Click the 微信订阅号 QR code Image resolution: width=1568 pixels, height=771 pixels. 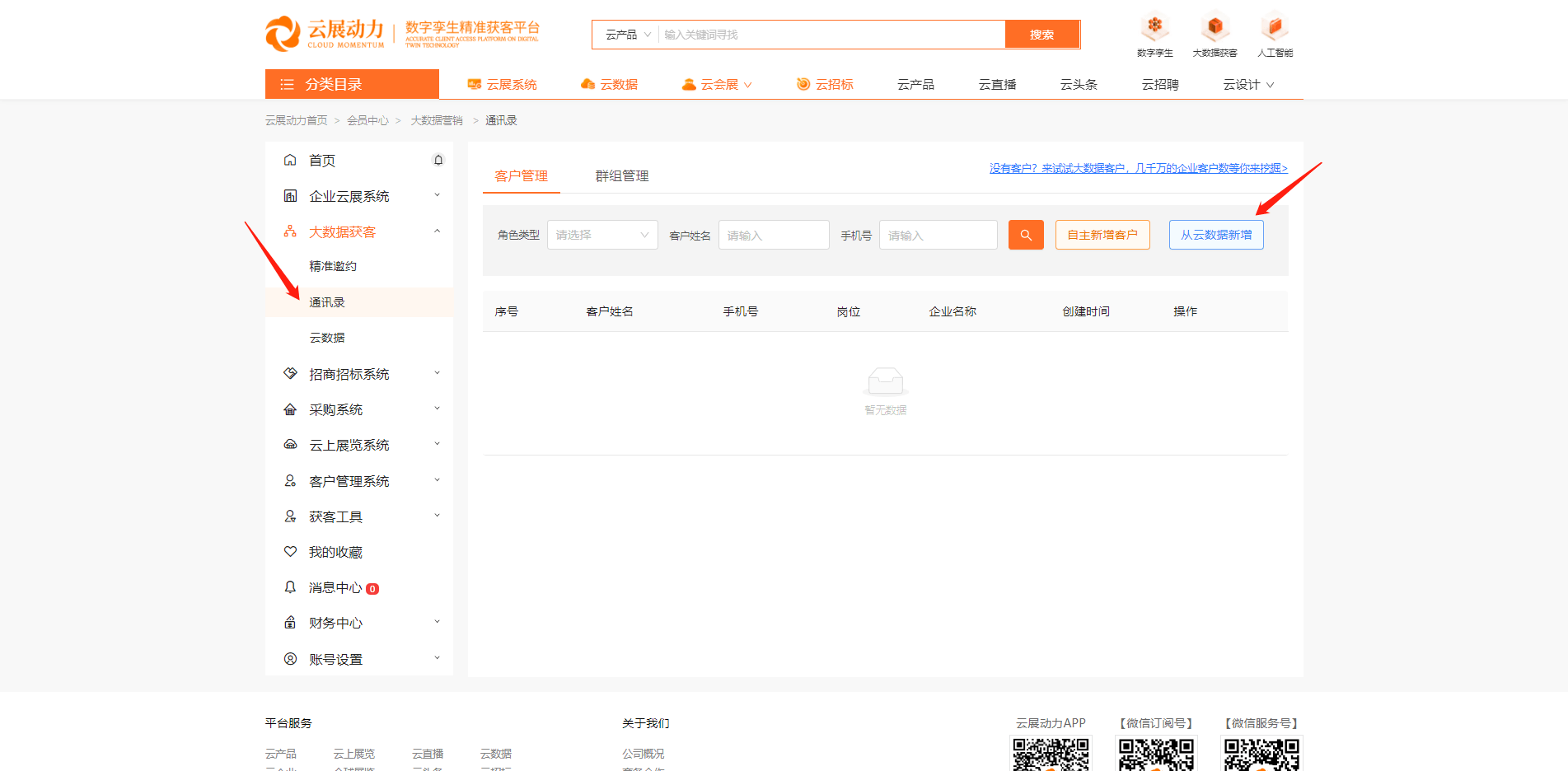pos(1156,754)
